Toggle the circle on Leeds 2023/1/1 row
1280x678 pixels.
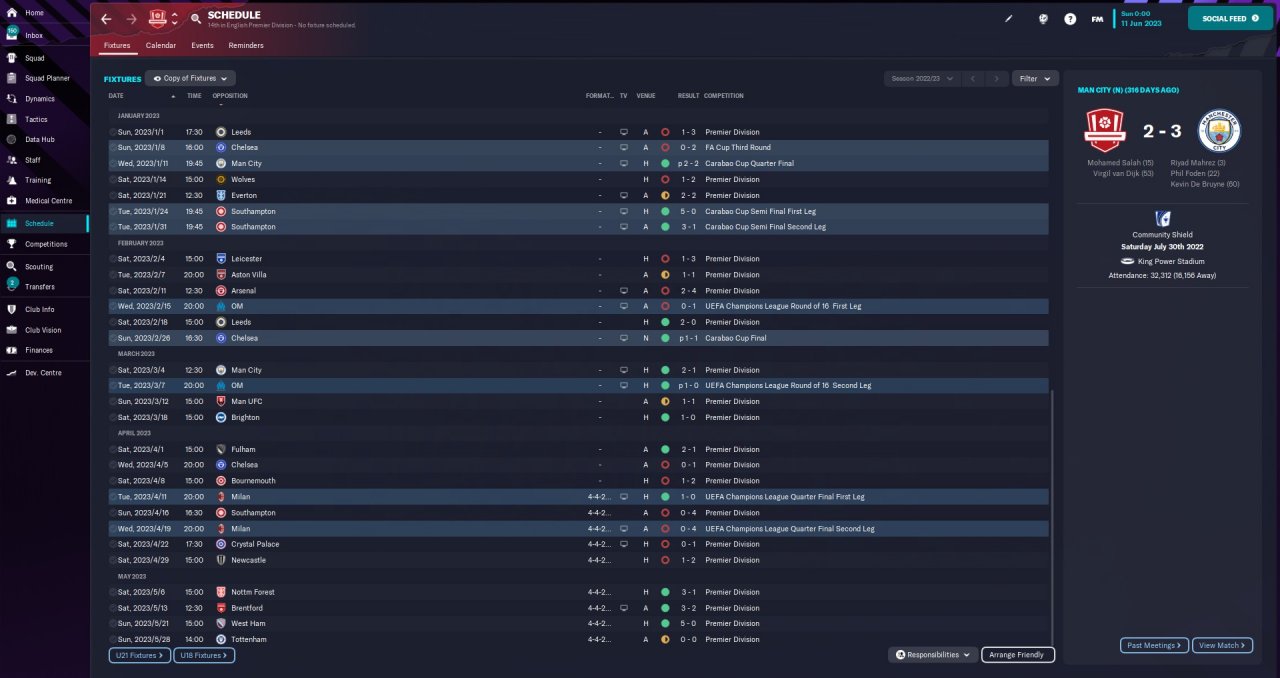click(x=113, y=132)
